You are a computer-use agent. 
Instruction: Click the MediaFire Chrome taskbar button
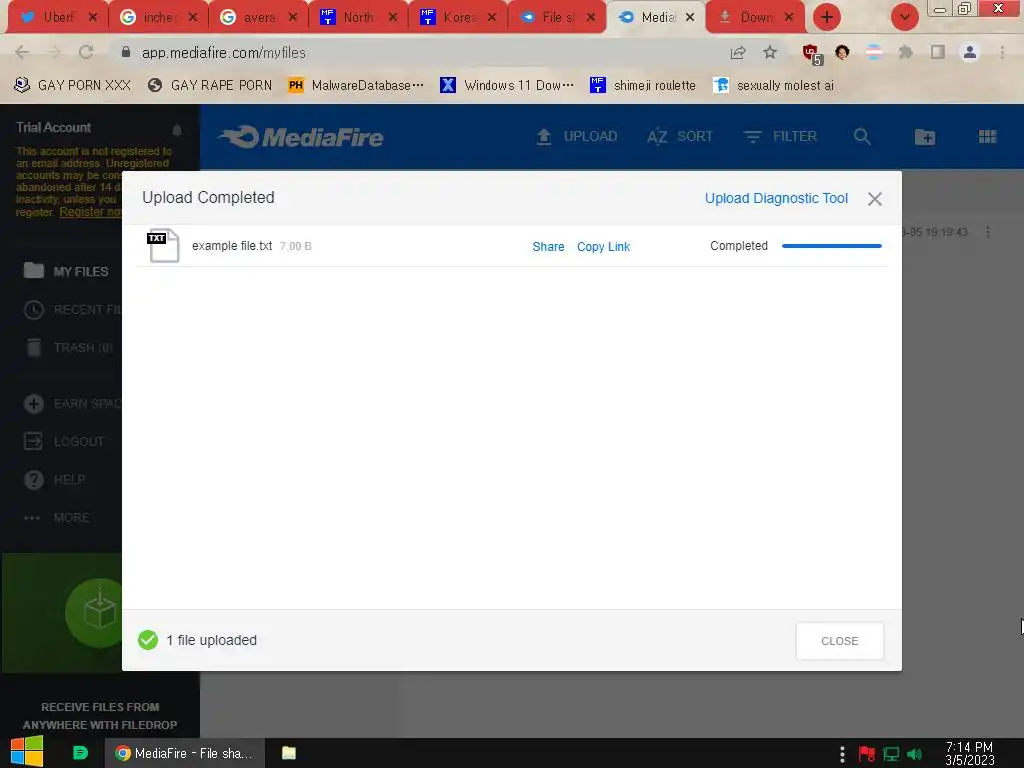point(185,753)
